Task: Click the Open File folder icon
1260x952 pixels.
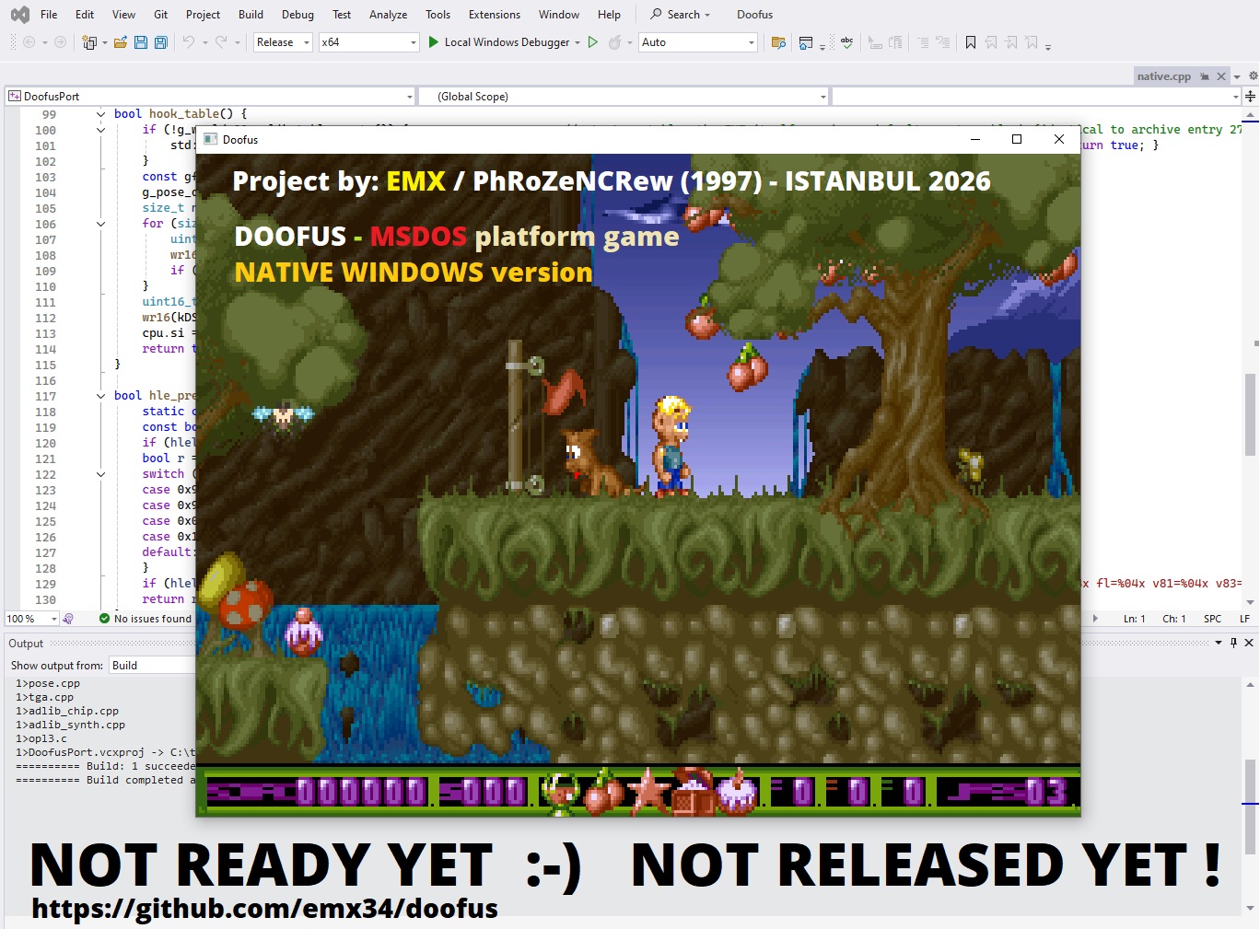Action: (x=121, y=42)
